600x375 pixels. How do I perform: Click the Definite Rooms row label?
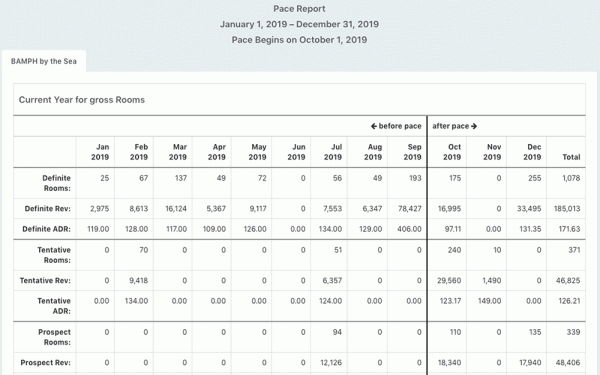tap(56, 183)
